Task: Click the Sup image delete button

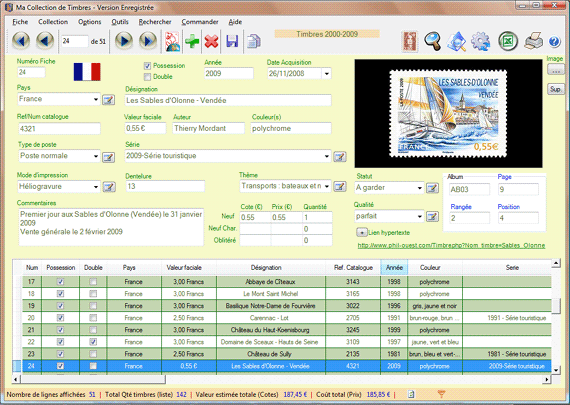Action: [x=555, y=89]
